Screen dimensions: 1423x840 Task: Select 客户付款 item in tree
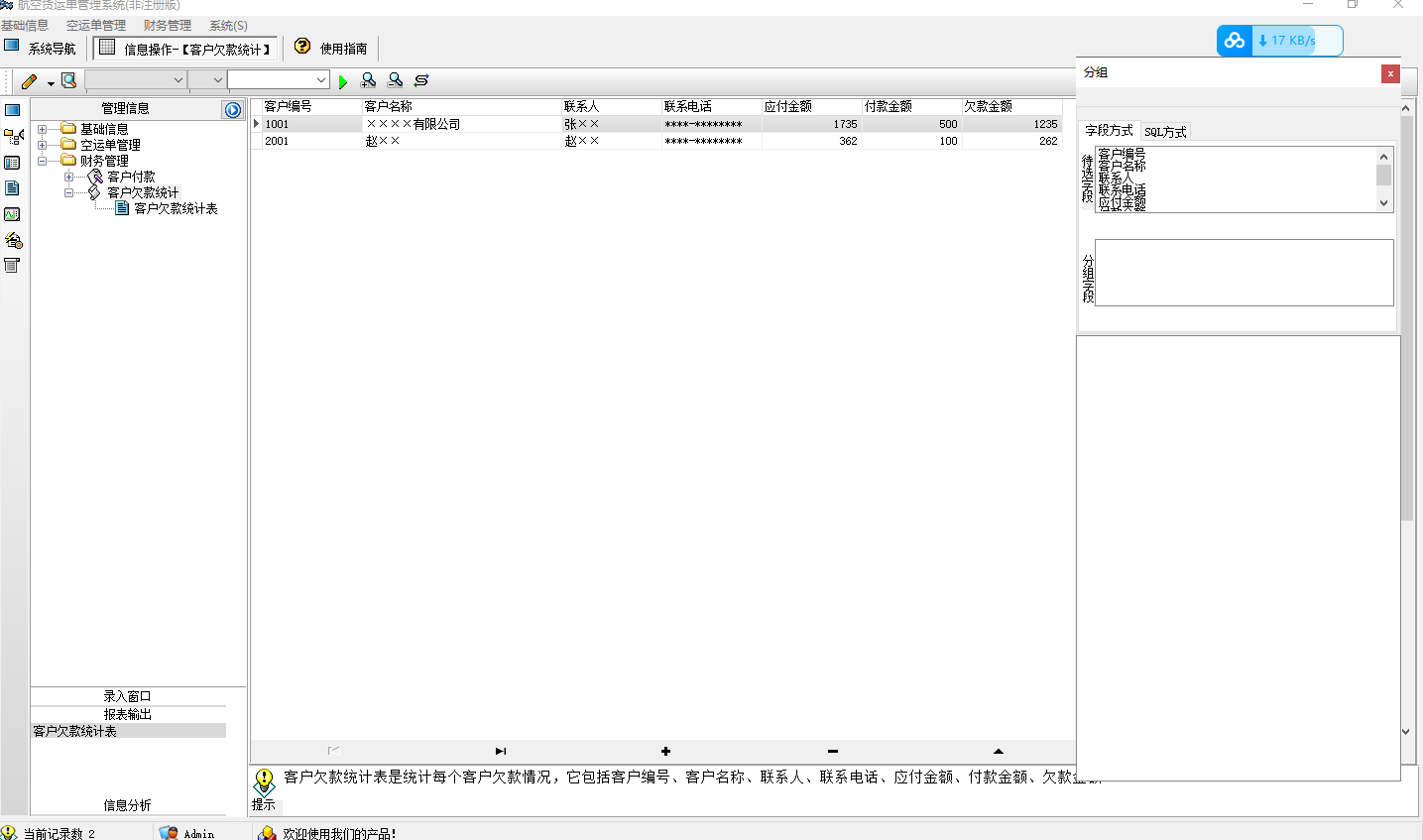tap(131, 177)
